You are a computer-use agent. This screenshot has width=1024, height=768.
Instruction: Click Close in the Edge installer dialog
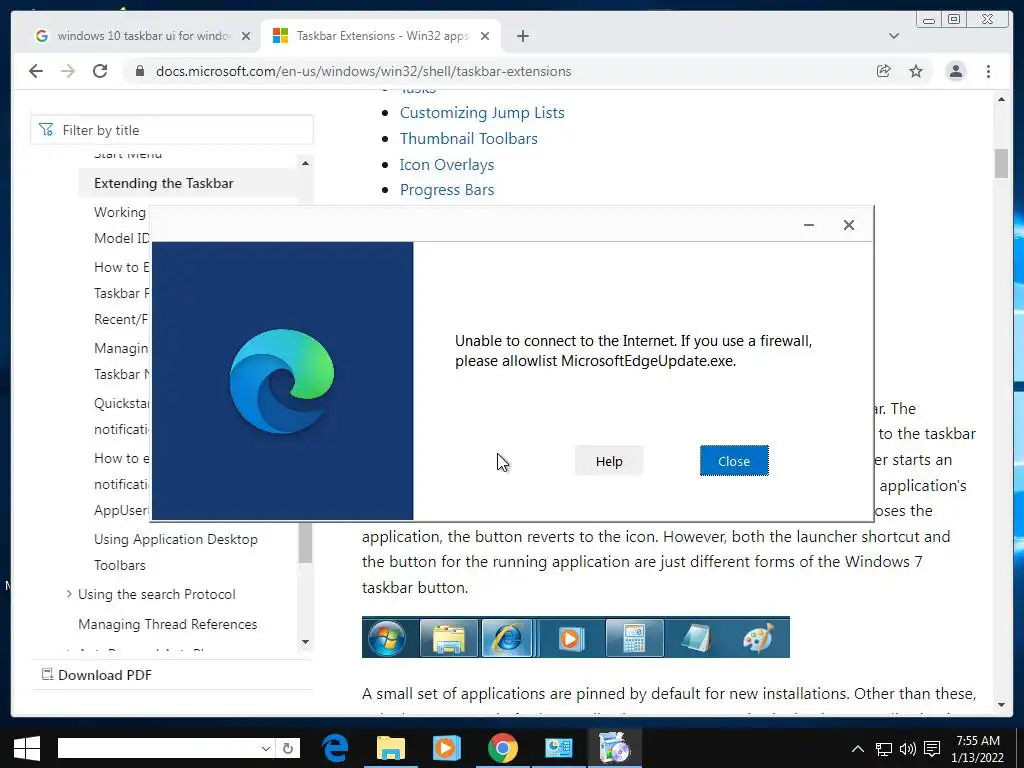pyautogui.click(x=734, y=461)
